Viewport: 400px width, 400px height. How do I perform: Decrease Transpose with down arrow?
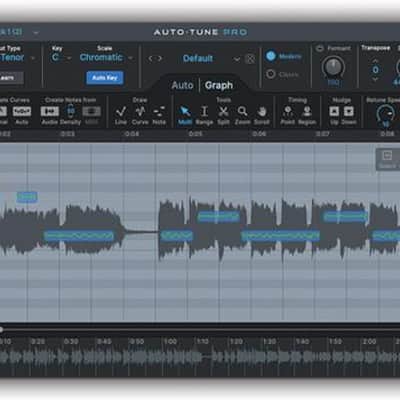tap(375, 79)
